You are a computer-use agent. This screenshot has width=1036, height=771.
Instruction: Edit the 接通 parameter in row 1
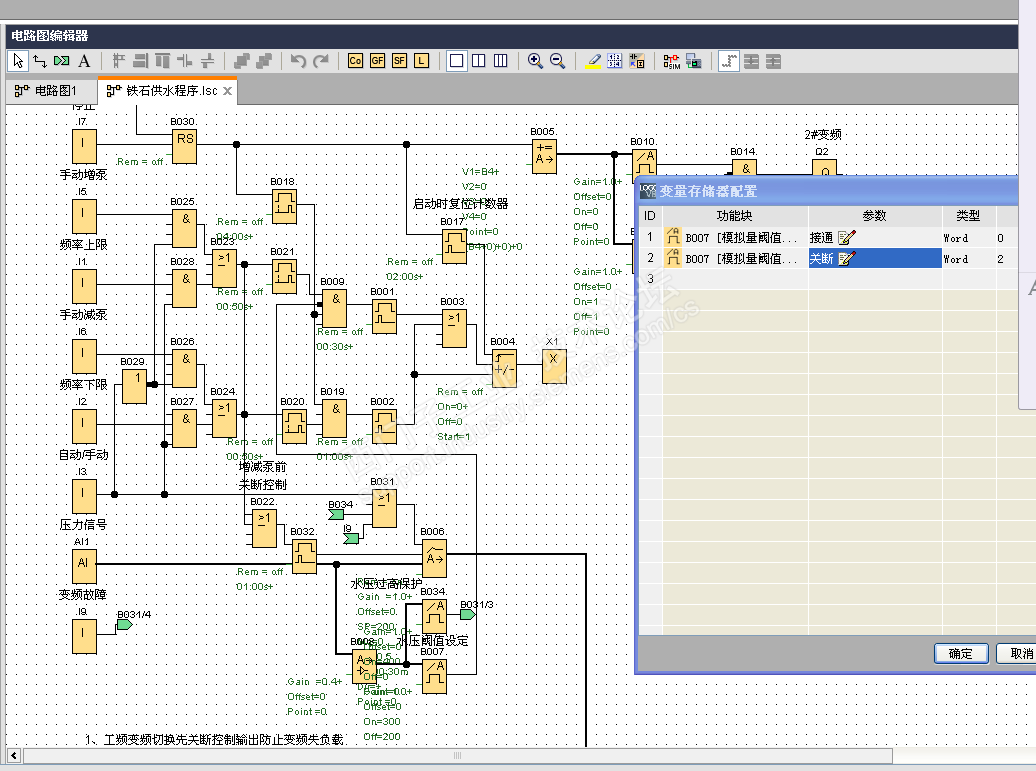click(x=847, y=238)
